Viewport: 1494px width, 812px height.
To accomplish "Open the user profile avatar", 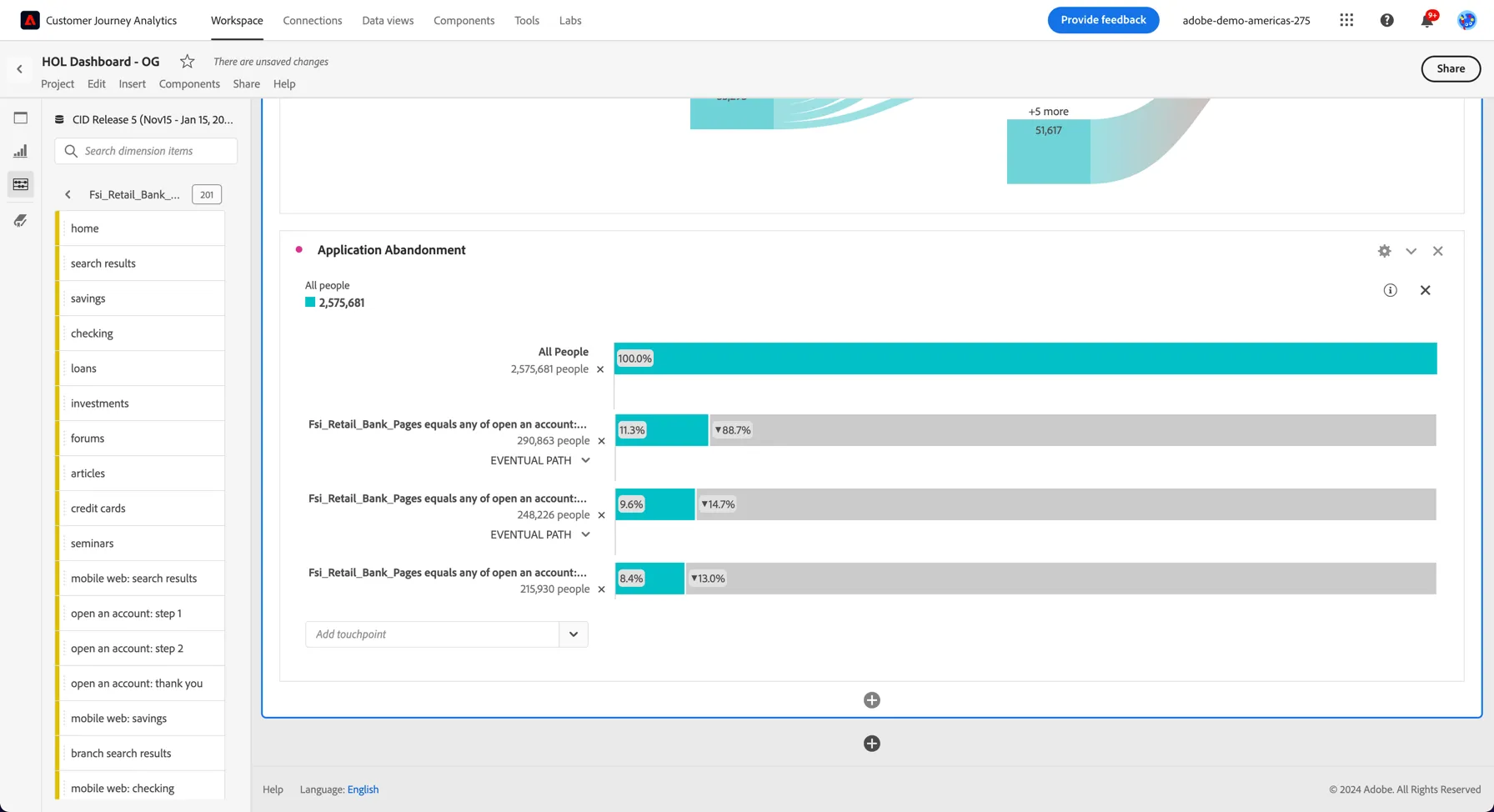I will coord(1467,20).
